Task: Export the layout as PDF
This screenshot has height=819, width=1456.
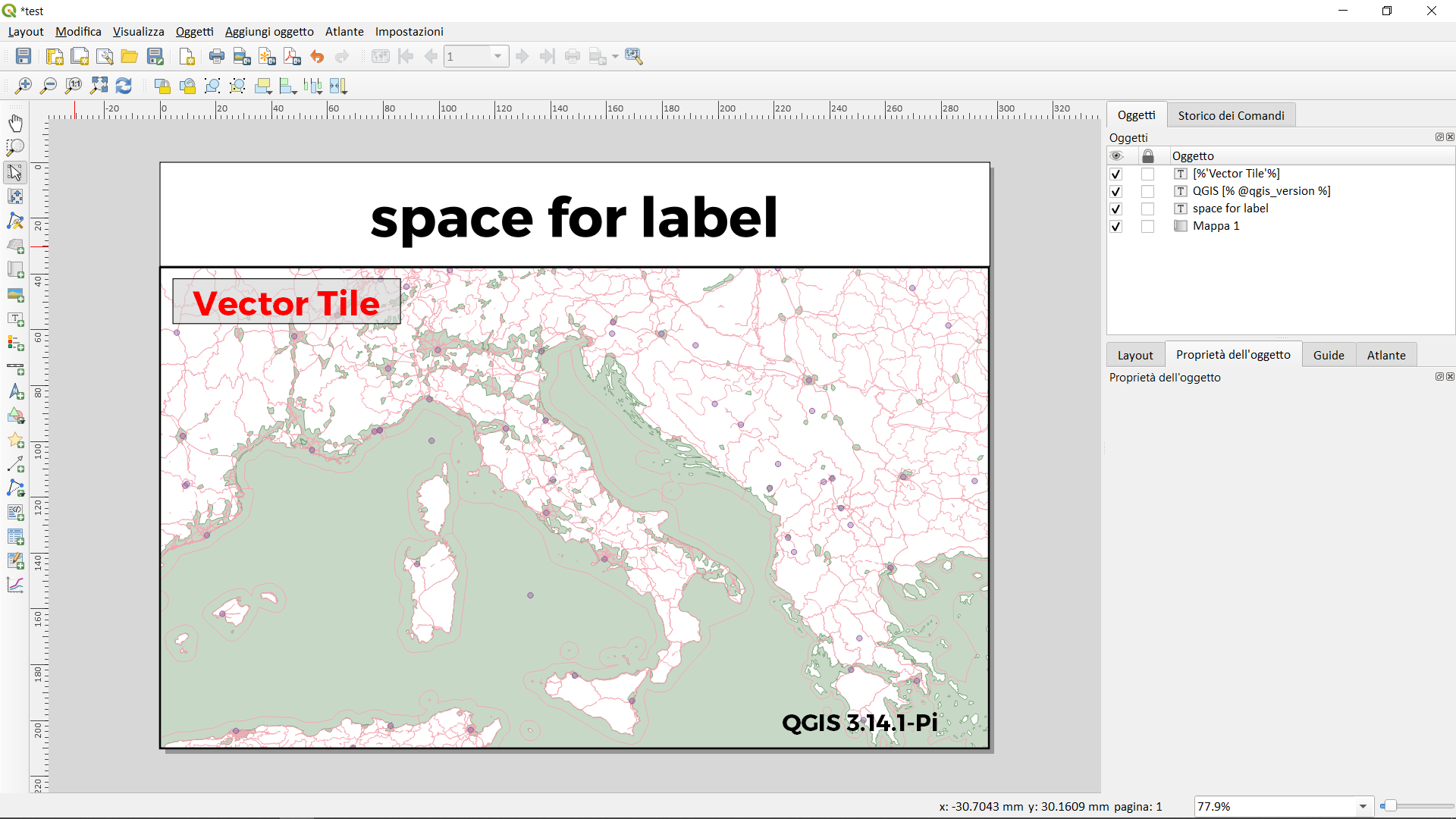Action: 292,56
